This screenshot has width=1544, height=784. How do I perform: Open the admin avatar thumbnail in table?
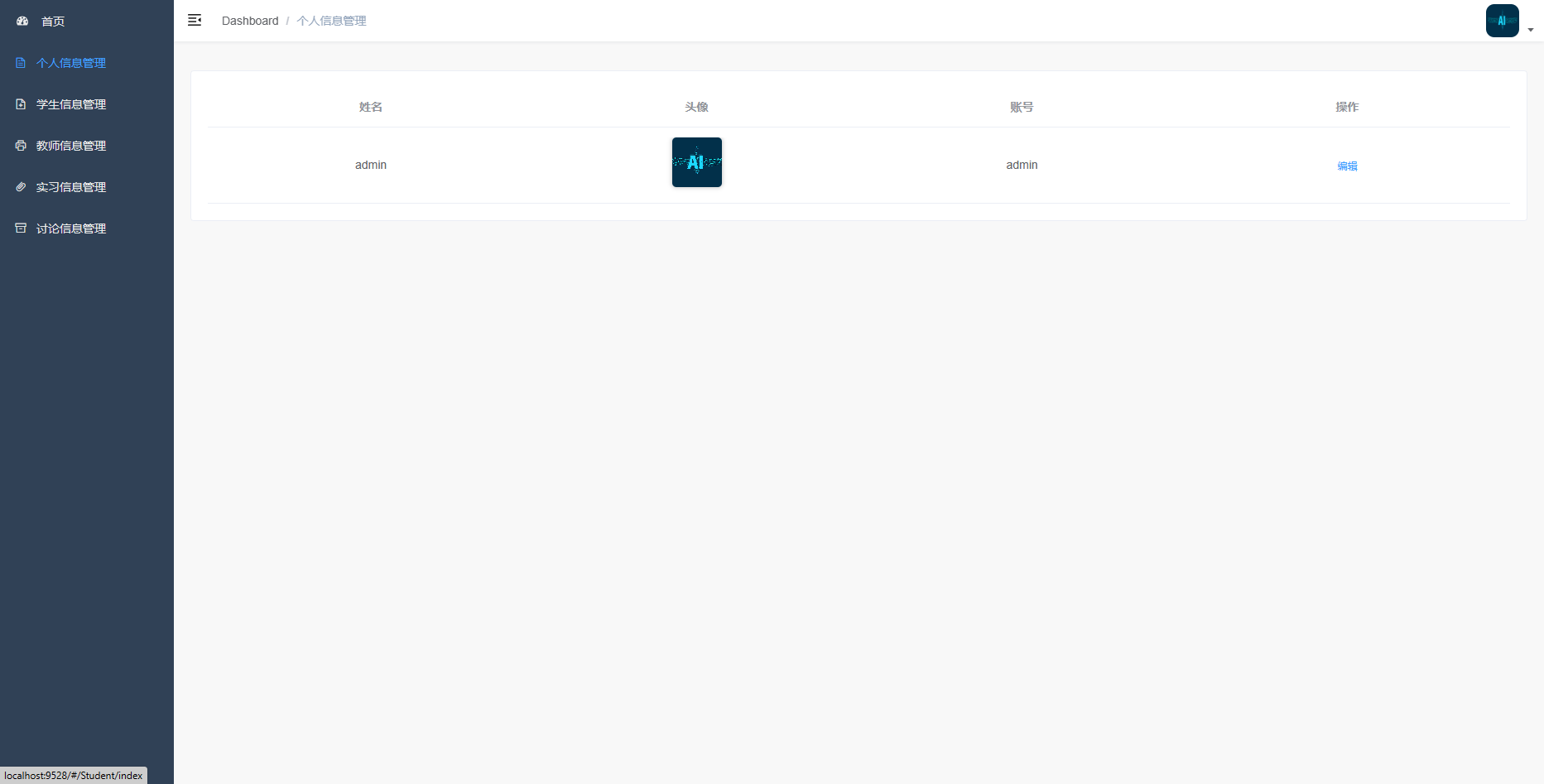pyautogui.click(x=696, y=162)
